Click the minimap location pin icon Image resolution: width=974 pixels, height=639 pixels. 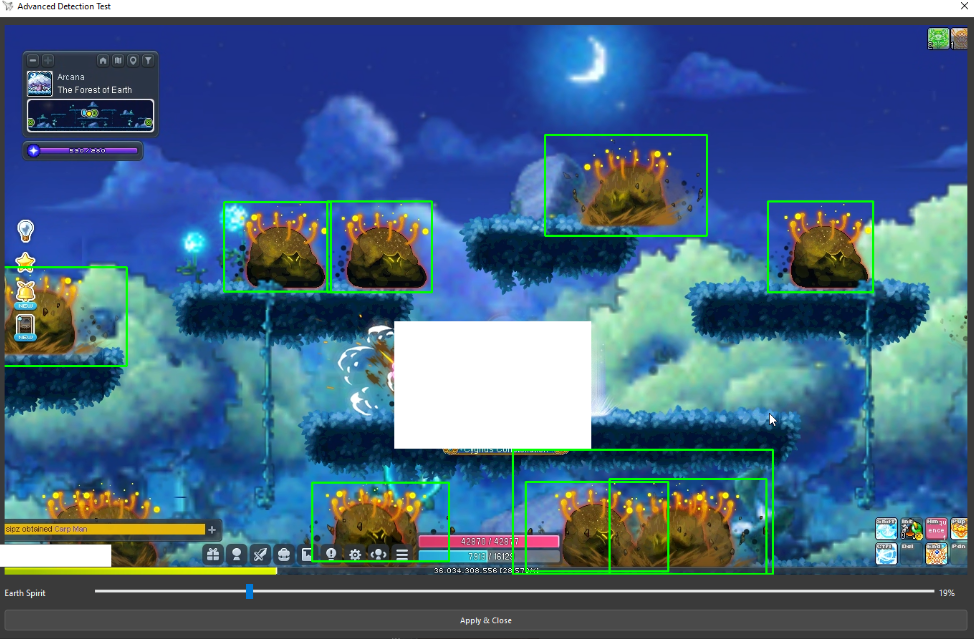[133, 61]
